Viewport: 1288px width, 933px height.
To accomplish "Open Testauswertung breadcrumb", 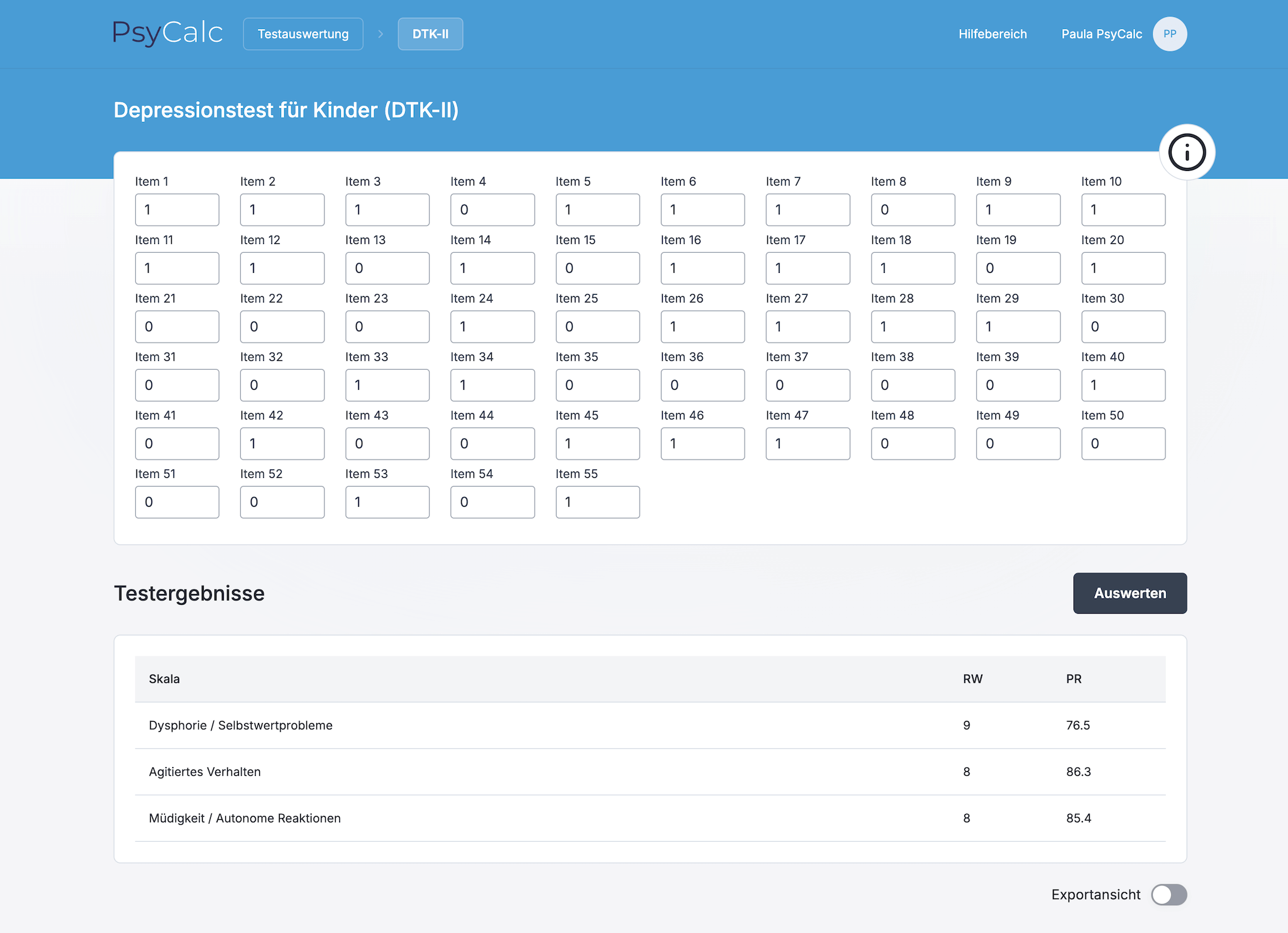I will coord(303,34).
